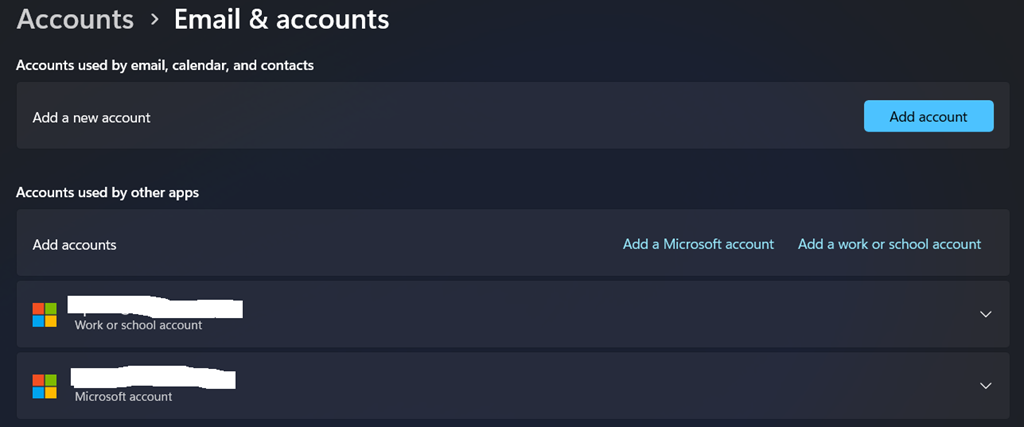Click empty middle area of the Microsoft account row
1024x427 pixels.
tap(600, 385)
